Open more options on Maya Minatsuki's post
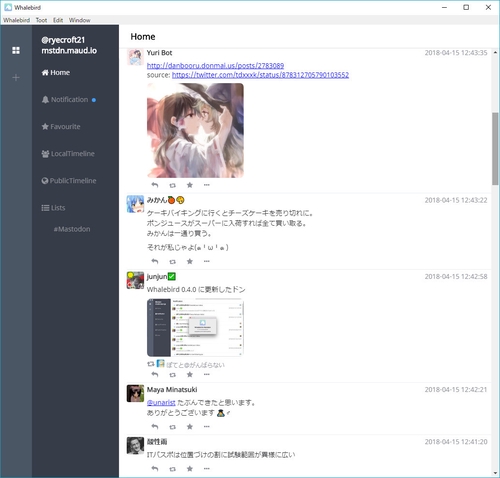This screenshot has width=500, height=478. pyautogui.click(x=207, y=426)
